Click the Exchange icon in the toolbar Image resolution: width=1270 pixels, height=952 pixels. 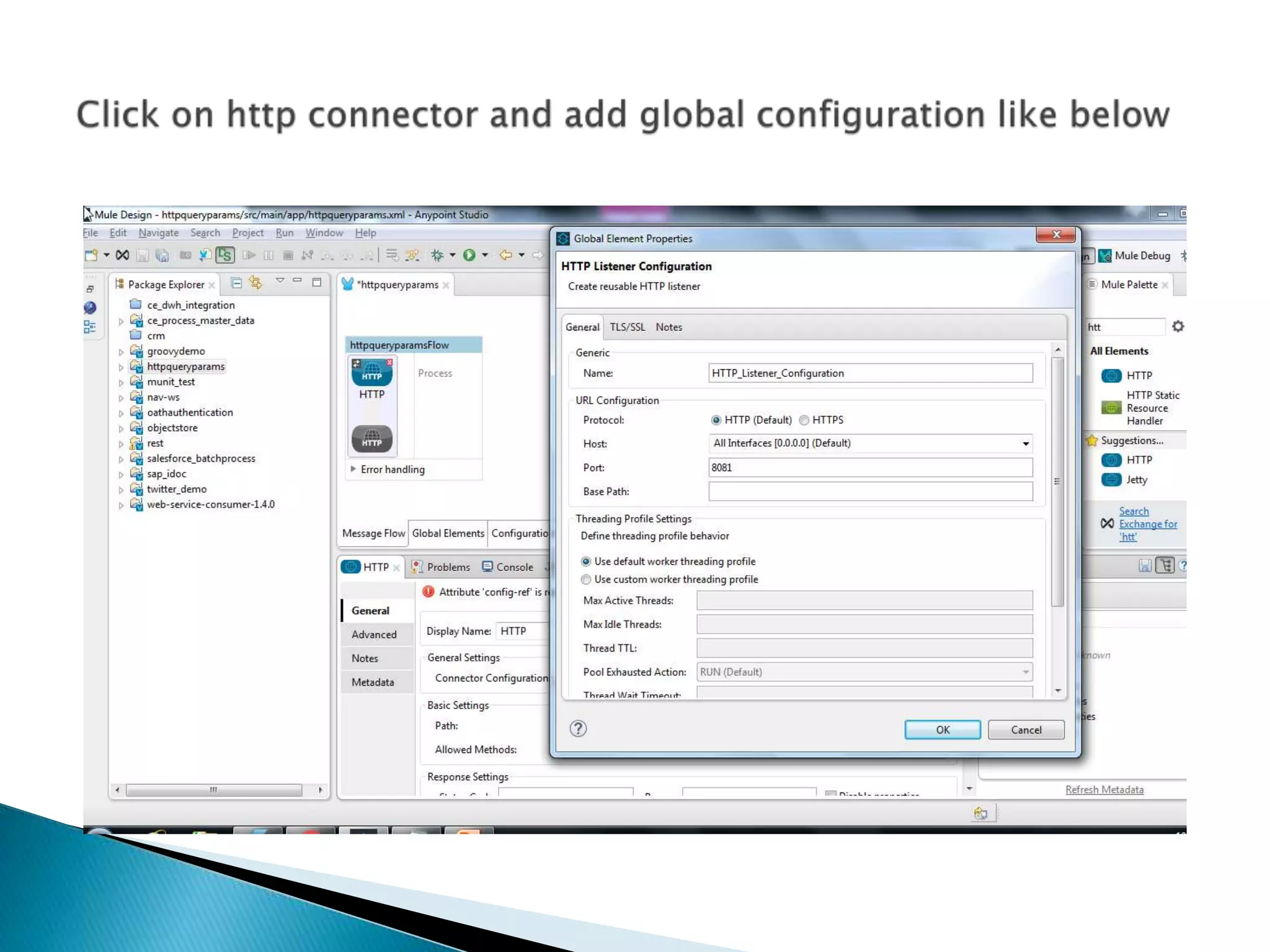tap(122, 255)
